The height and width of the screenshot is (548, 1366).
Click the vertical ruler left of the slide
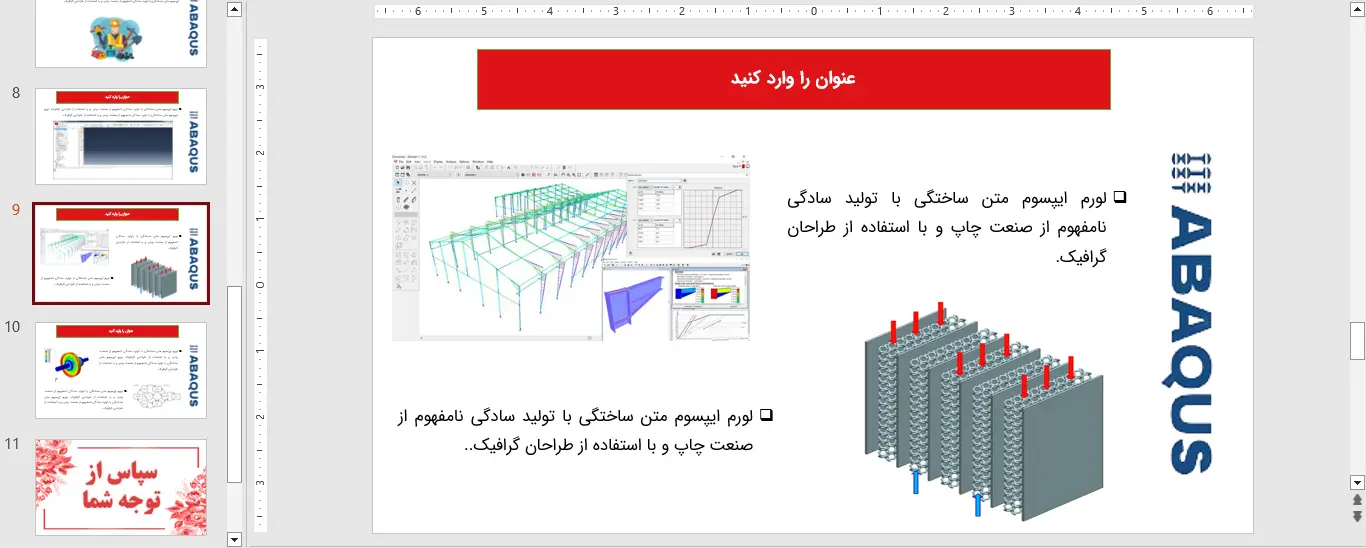260,285
